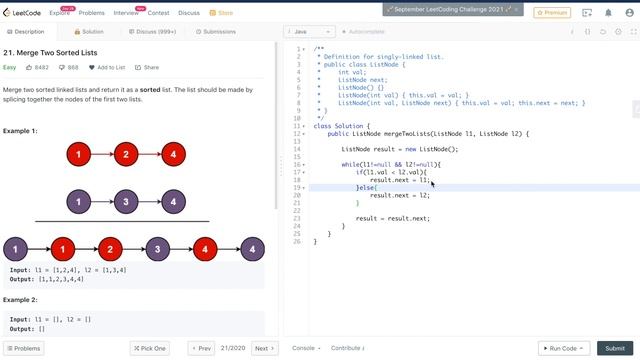Open the Store link
The image size is (640, 360).
coord(221,13)
